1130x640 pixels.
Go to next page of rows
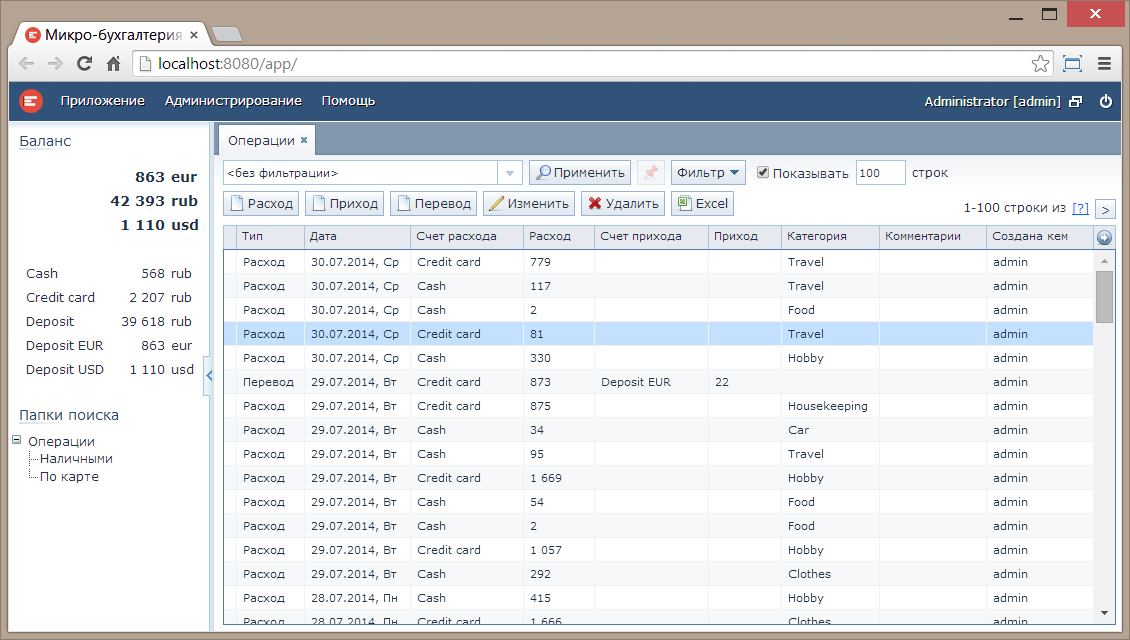coord(1105,209)
